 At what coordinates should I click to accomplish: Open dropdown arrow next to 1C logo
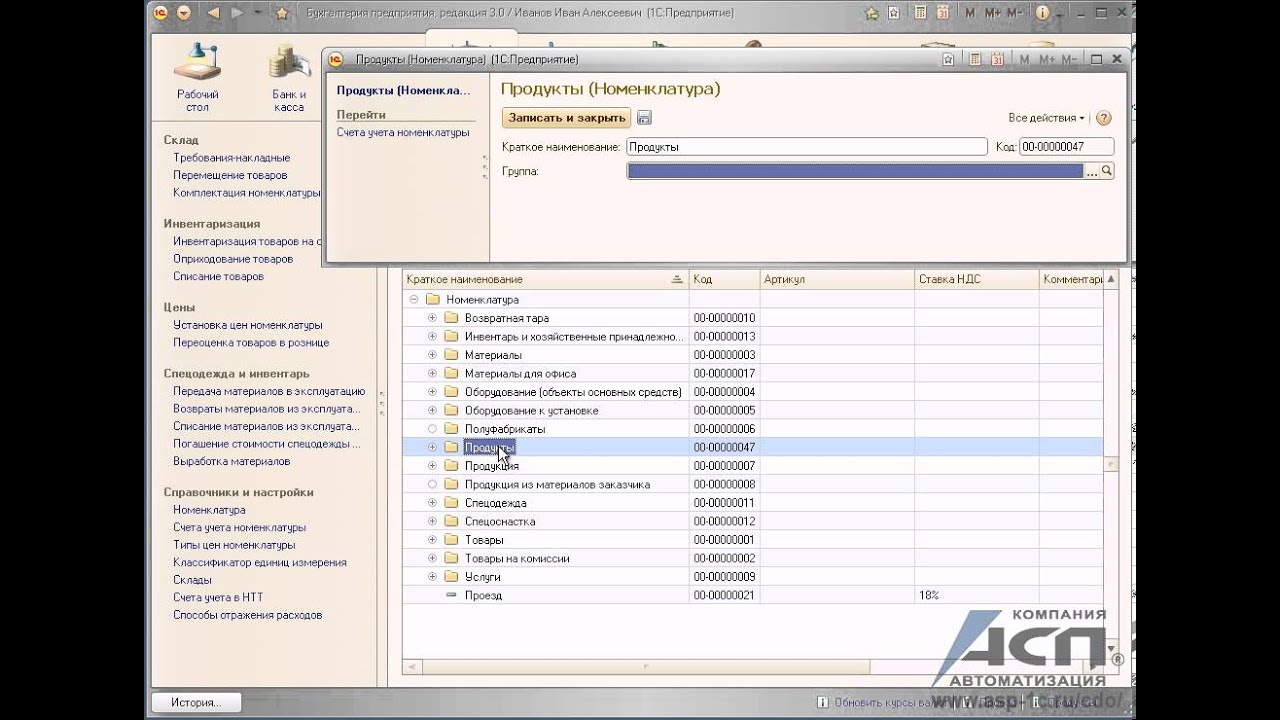(x=184, y=13)
